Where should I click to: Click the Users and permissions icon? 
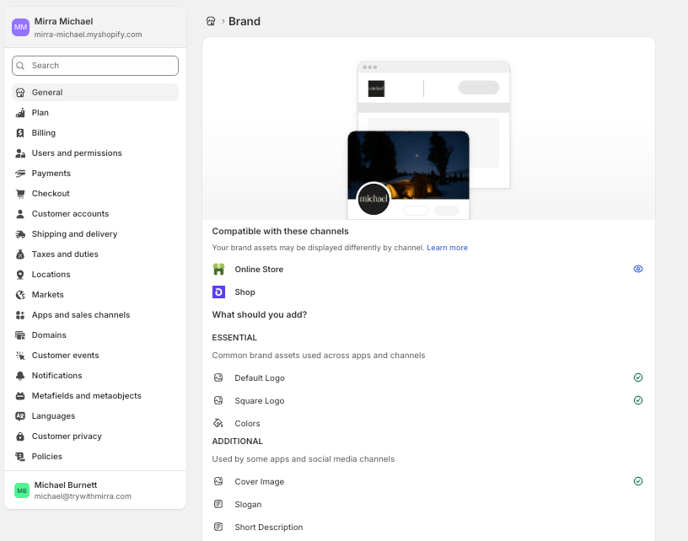click(20, 153)
